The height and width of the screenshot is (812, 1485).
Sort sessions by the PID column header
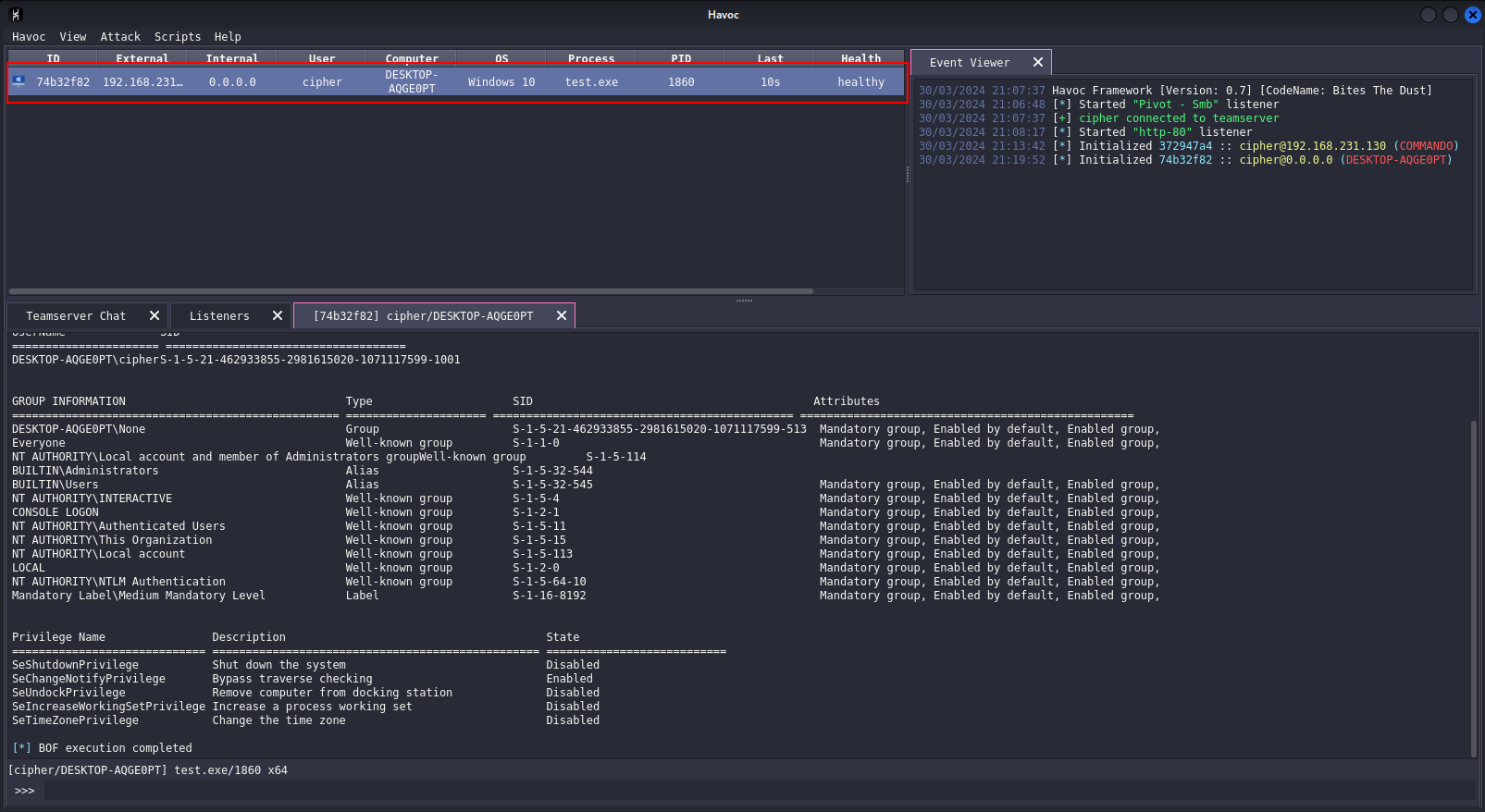tap(681, 58)
